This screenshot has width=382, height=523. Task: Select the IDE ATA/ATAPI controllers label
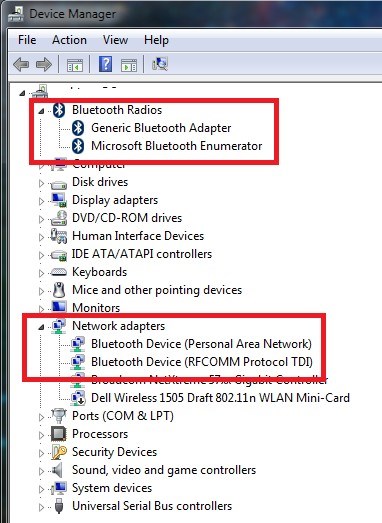[x=142, y=254]
